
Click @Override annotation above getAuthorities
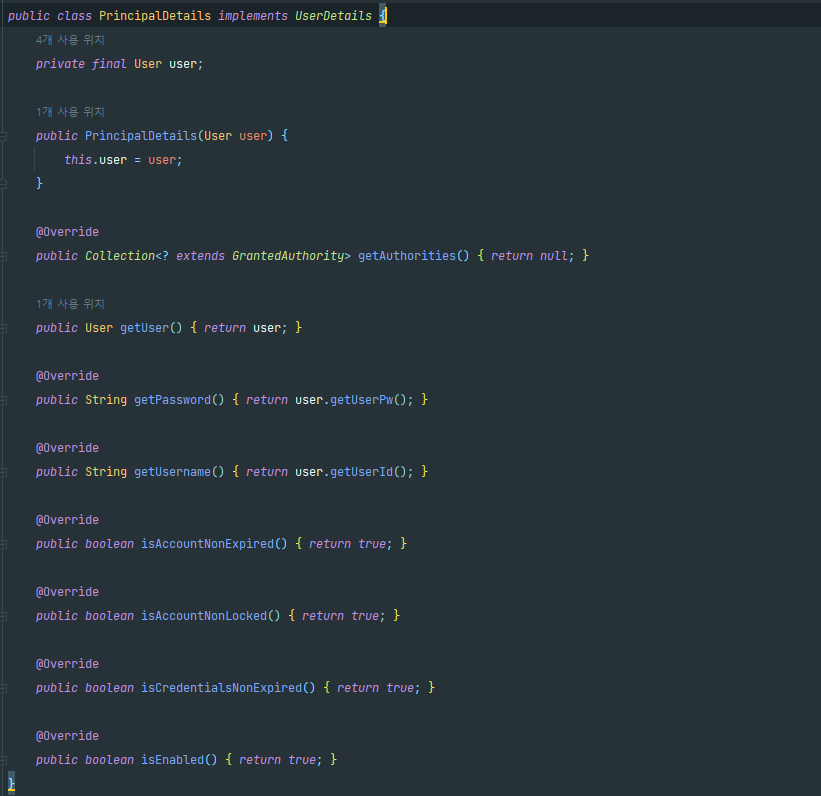click(x=67, y=232)
